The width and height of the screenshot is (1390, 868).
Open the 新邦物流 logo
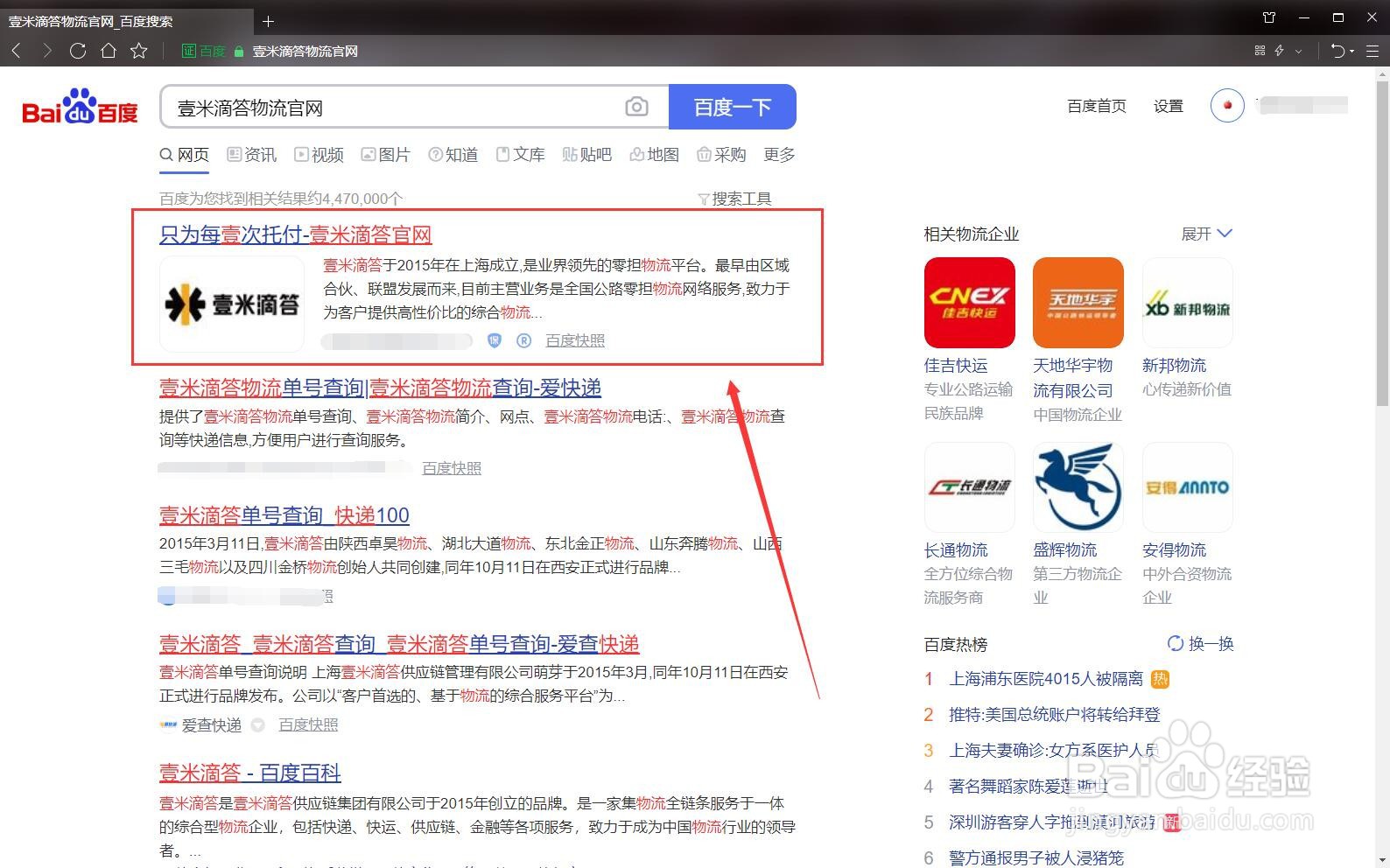[x=1187, y=303]
